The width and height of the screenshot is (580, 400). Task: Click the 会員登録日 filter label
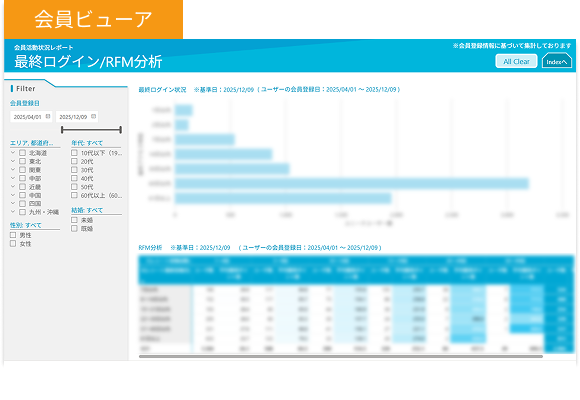pos(25,103)
